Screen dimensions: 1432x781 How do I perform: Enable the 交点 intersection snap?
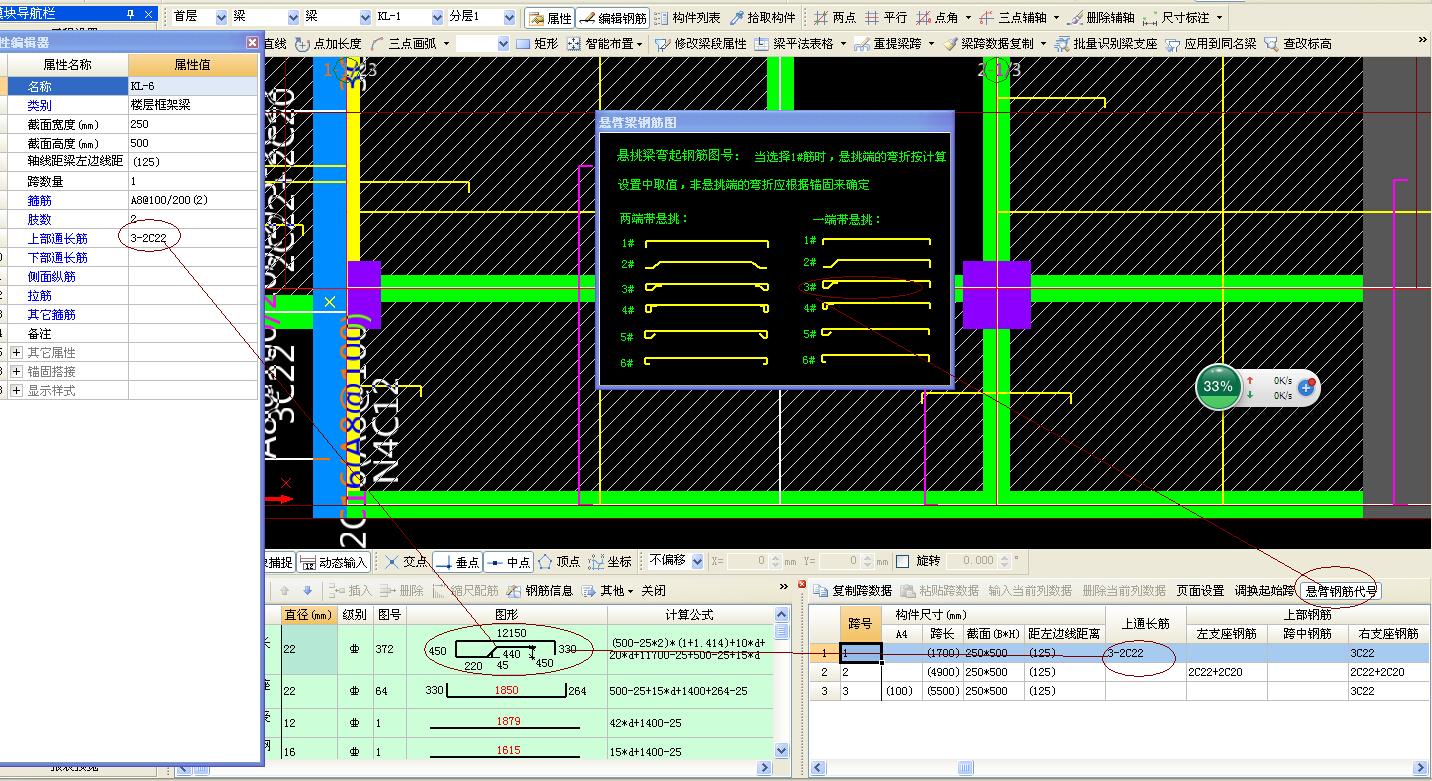click(406, 562)
